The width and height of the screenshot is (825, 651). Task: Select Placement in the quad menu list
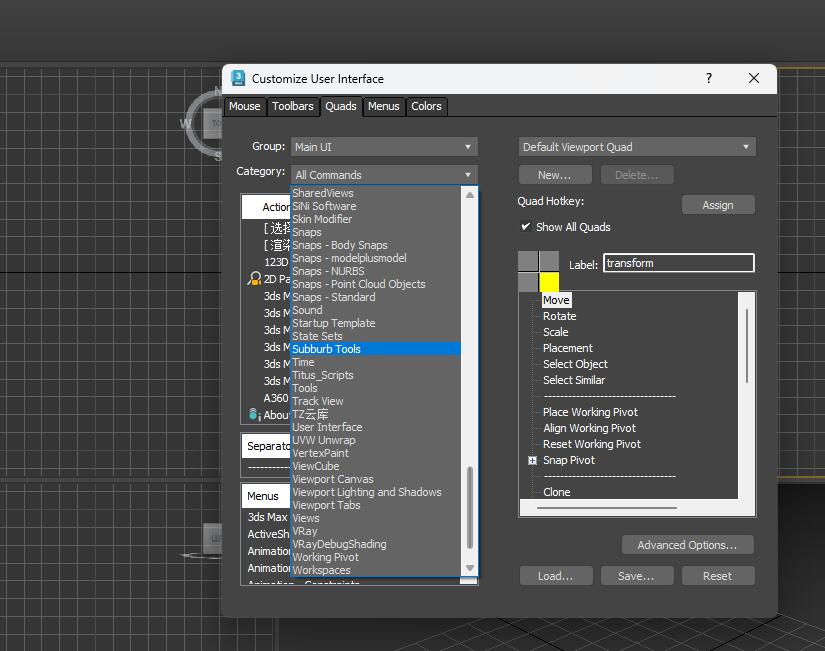(x=568, y=348)
